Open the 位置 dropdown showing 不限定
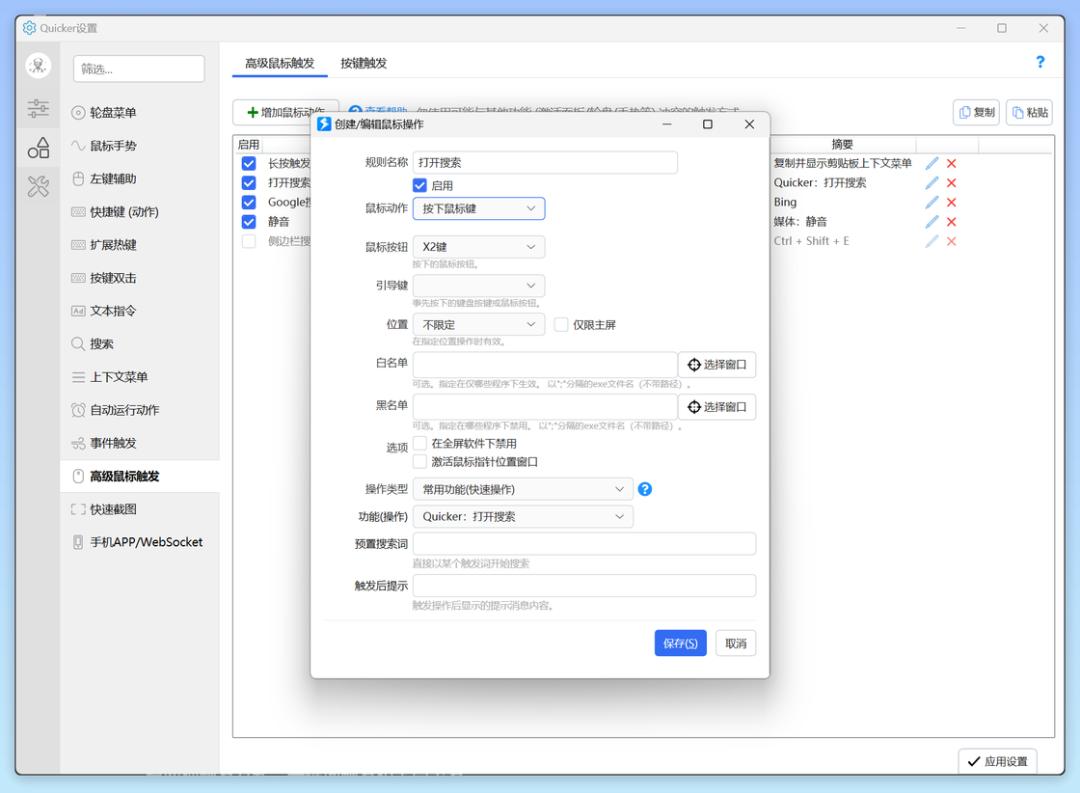1080x793 pixels. point(479,325)
